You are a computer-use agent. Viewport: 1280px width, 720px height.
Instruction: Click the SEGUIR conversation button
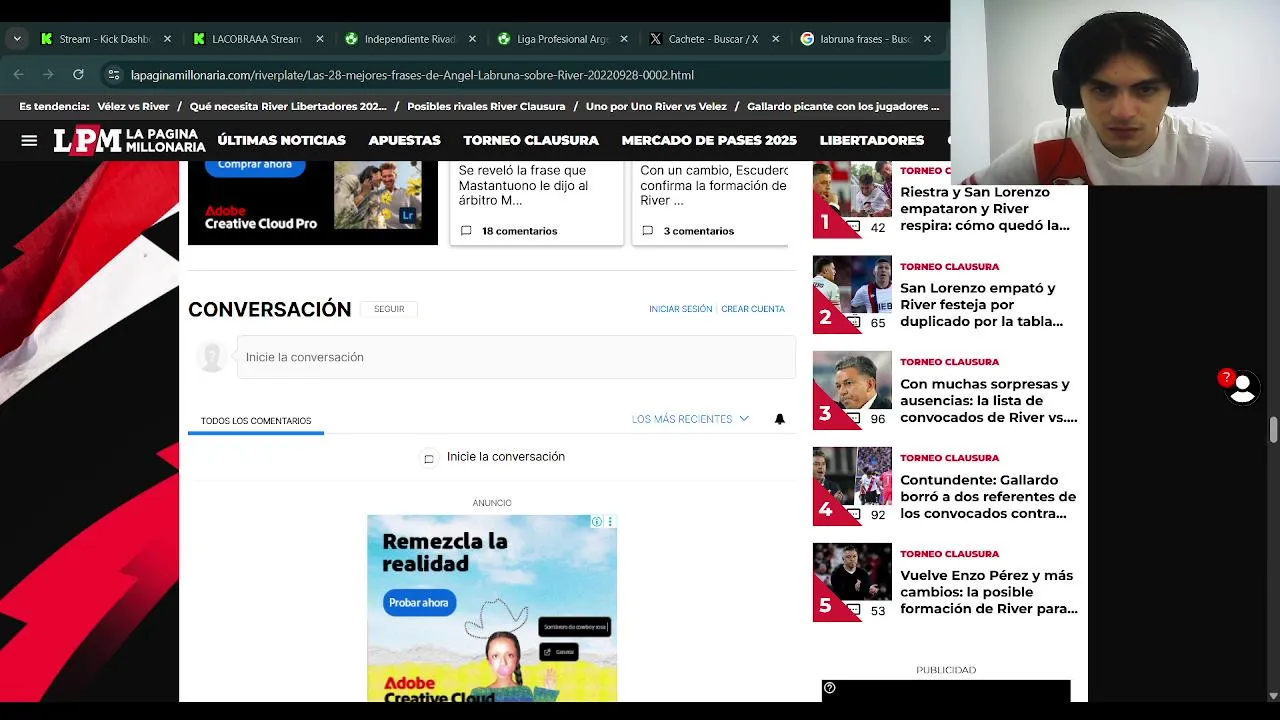pyautogui.click(x=389, y=309)
